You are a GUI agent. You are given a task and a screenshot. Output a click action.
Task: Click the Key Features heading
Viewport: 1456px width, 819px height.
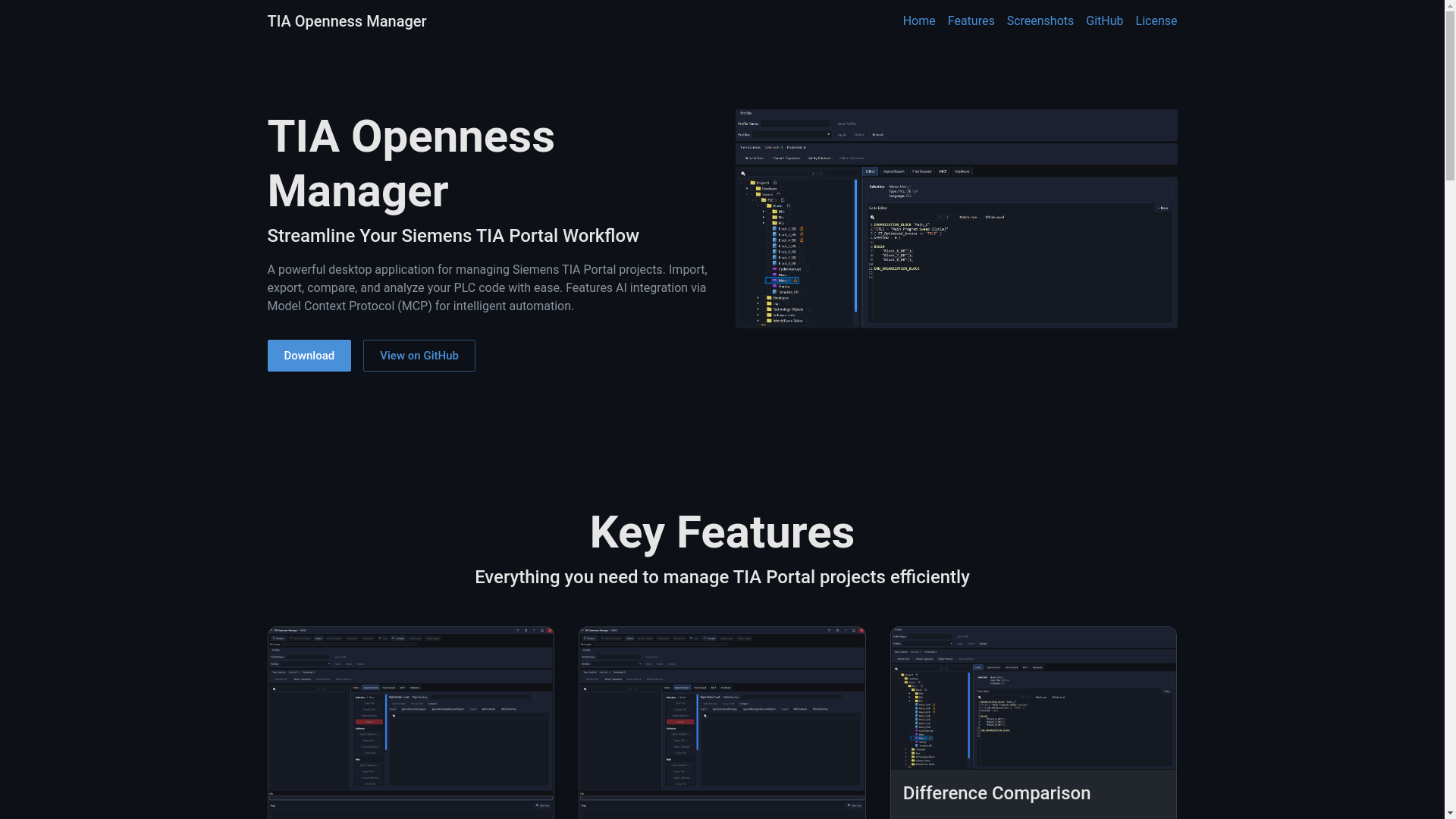(x=722, y=532)
